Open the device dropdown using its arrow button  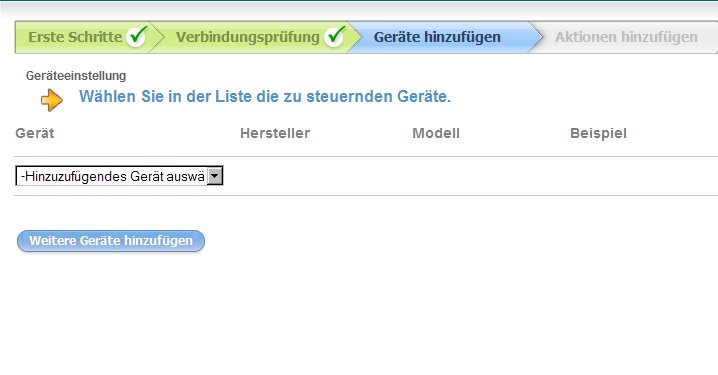[x=214, y=176]
